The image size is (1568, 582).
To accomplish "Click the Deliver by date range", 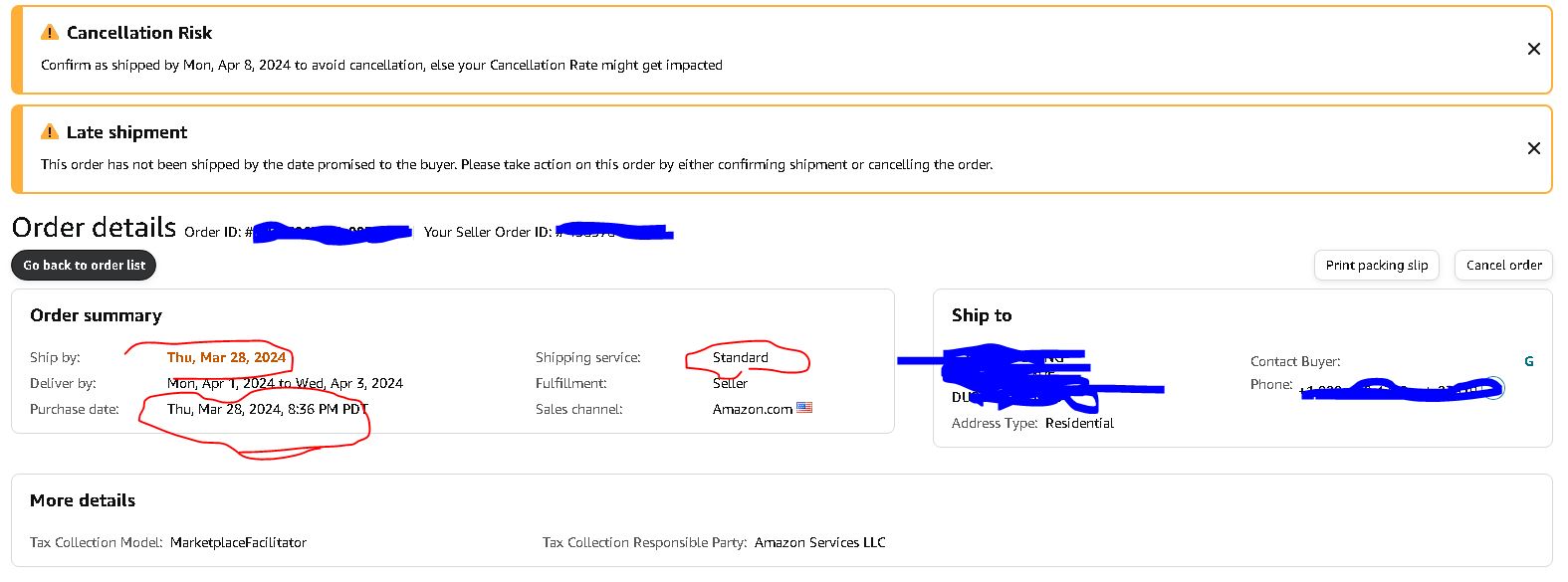I will tap(285, 383).
